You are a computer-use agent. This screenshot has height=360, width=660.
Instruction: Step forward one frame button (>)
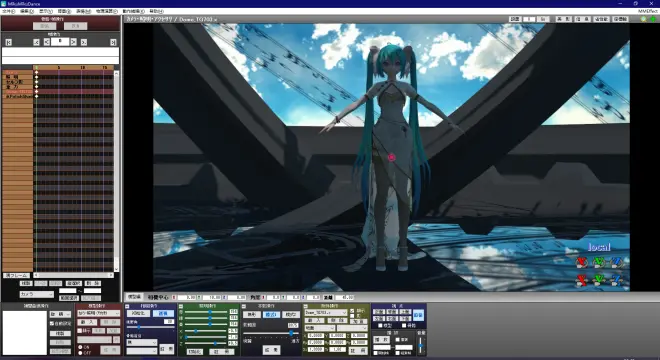coord(74,42)
